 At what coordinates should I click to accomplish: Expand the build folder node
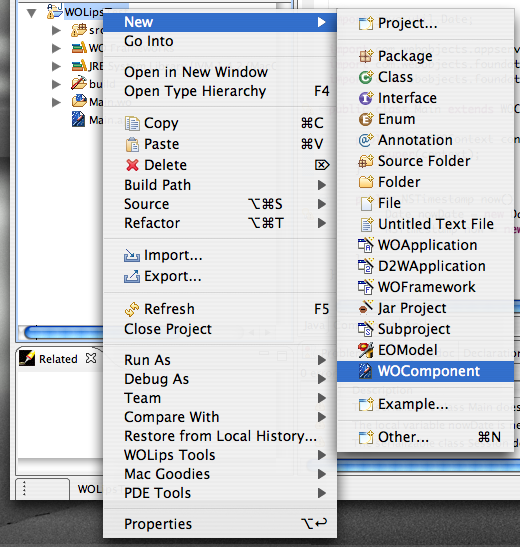[x=56, y=84]
